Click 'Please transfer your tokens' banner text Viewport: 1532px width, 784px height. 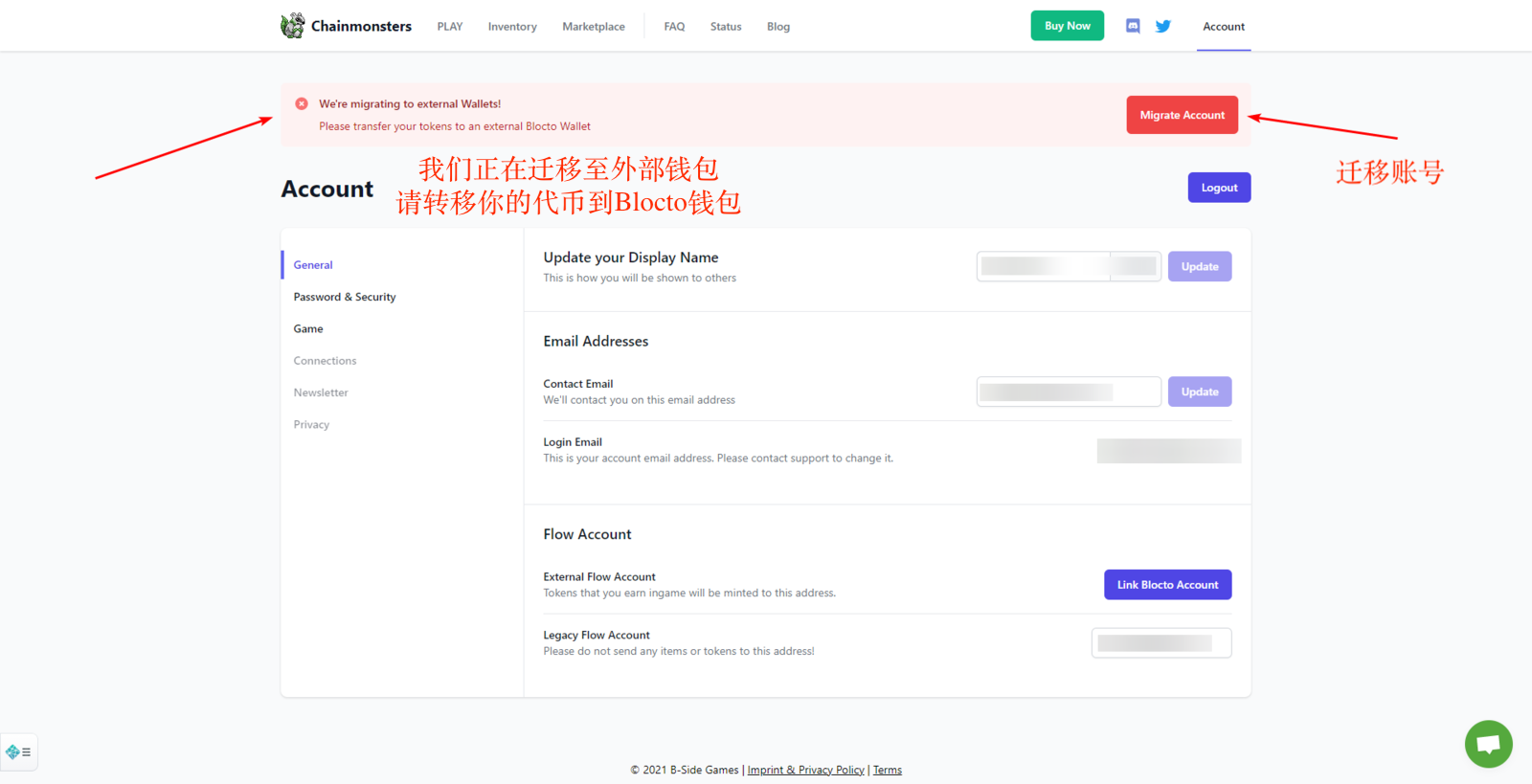(x=455, y=126)
